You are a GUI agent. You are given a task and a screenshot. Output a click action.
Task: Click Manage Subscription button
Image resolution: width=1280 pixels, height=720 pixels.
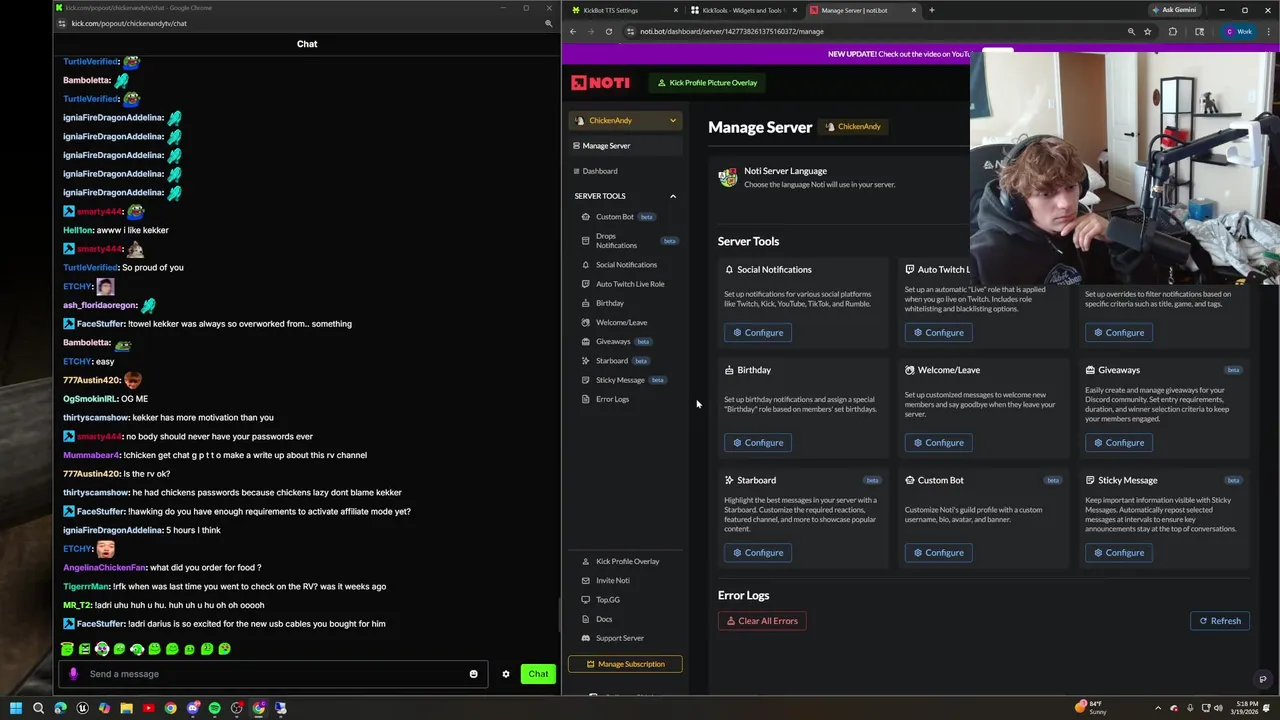(625, 664)
